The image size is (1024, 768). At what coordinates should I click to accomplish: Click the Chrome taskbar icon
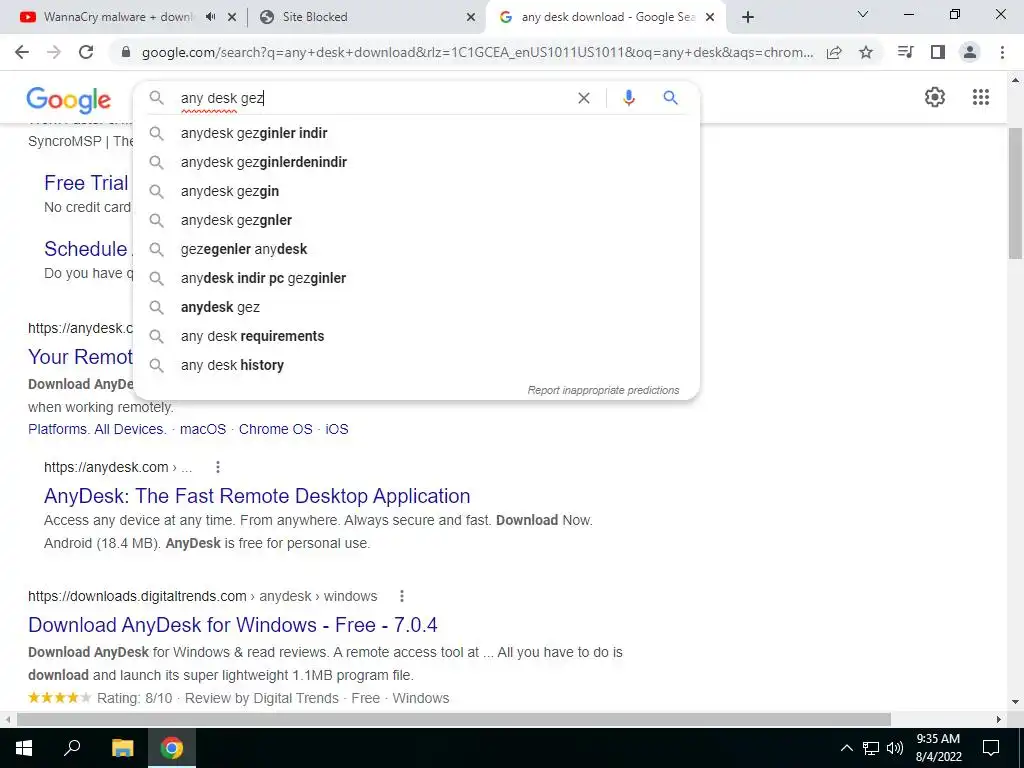pos(172,748)
